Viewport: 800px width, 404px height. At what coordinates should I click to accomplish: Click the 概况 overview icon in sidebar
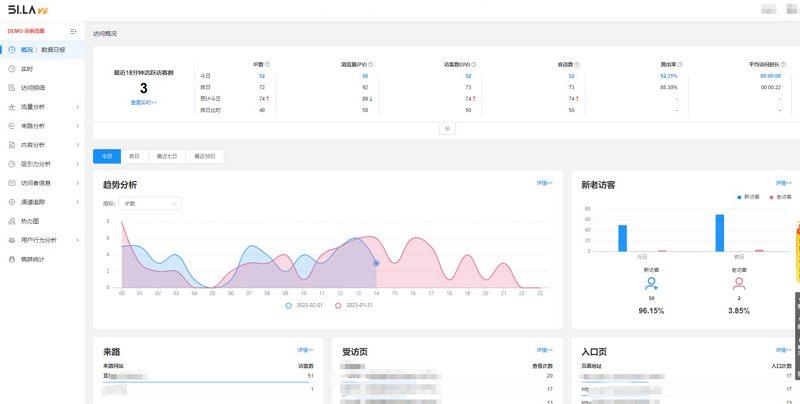12,49
